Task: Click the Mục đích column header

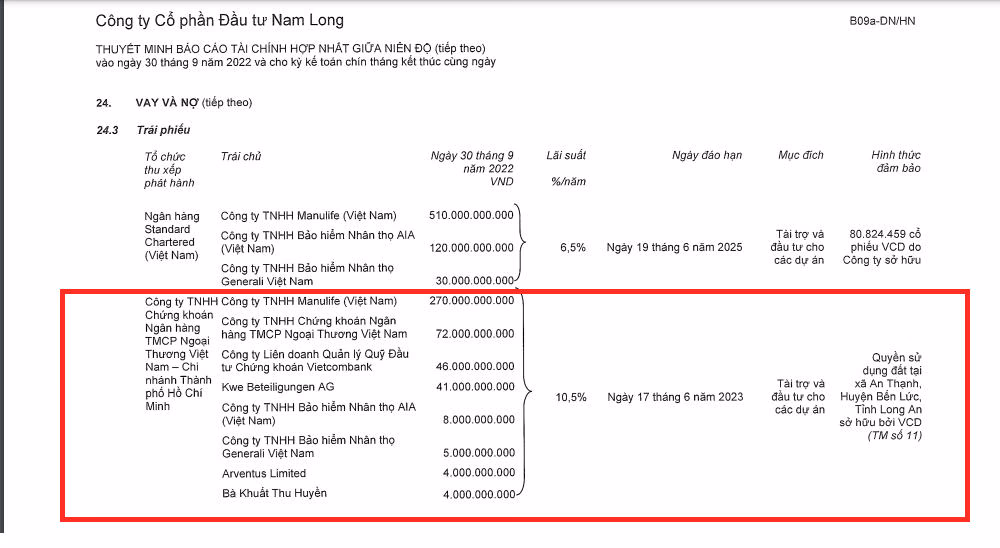Action: (800, 155)
